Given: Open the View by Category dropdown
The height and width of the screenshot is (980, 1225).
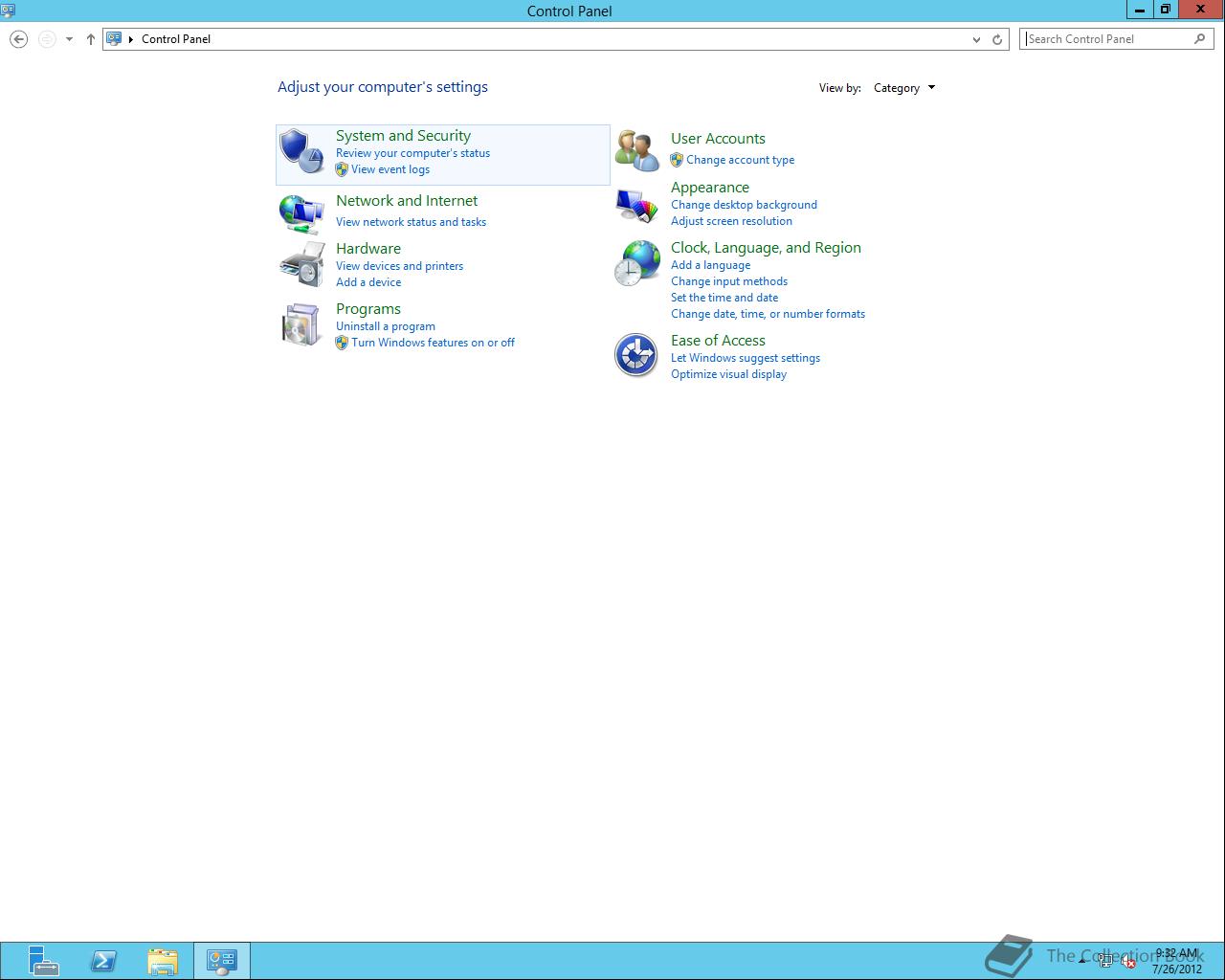Looking at the screenshot, I should pos(904,88).
